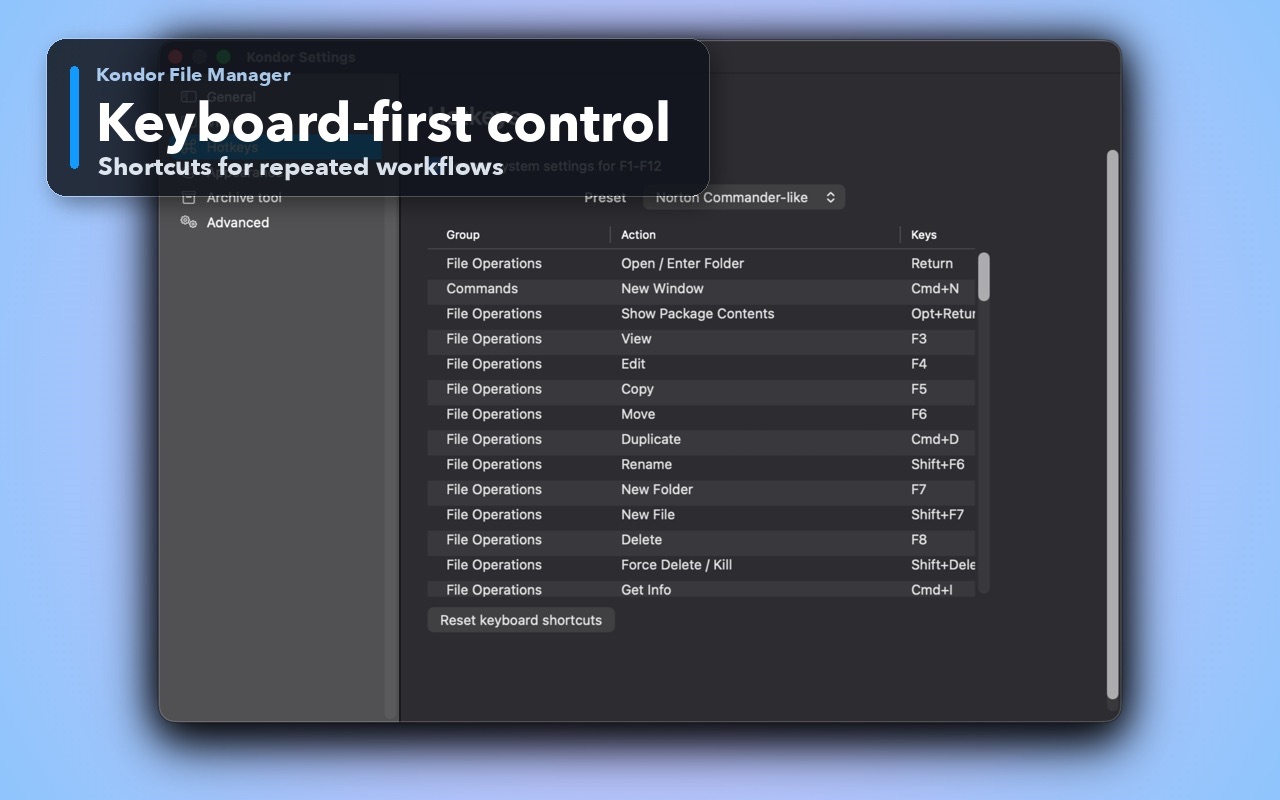
Task: Open the Norton Commander-like preset dropdown
Action: (744, 197)
